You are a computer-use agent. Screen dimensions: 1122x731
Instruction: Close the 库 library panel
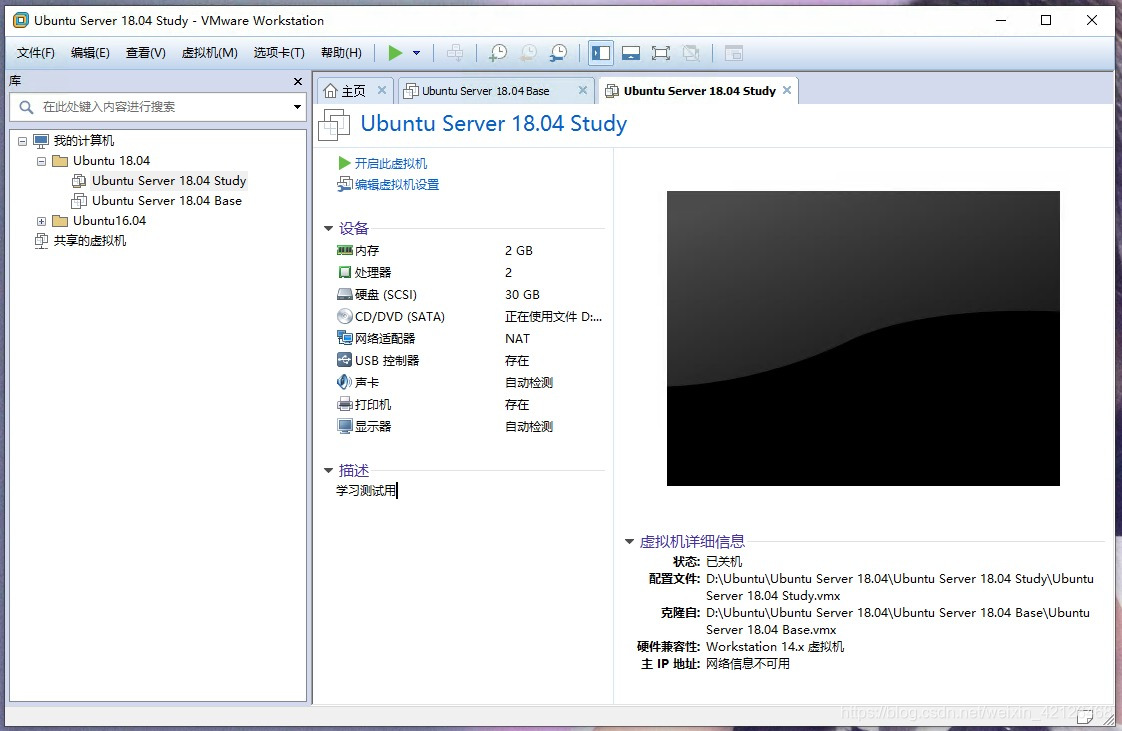click(298, 82)
